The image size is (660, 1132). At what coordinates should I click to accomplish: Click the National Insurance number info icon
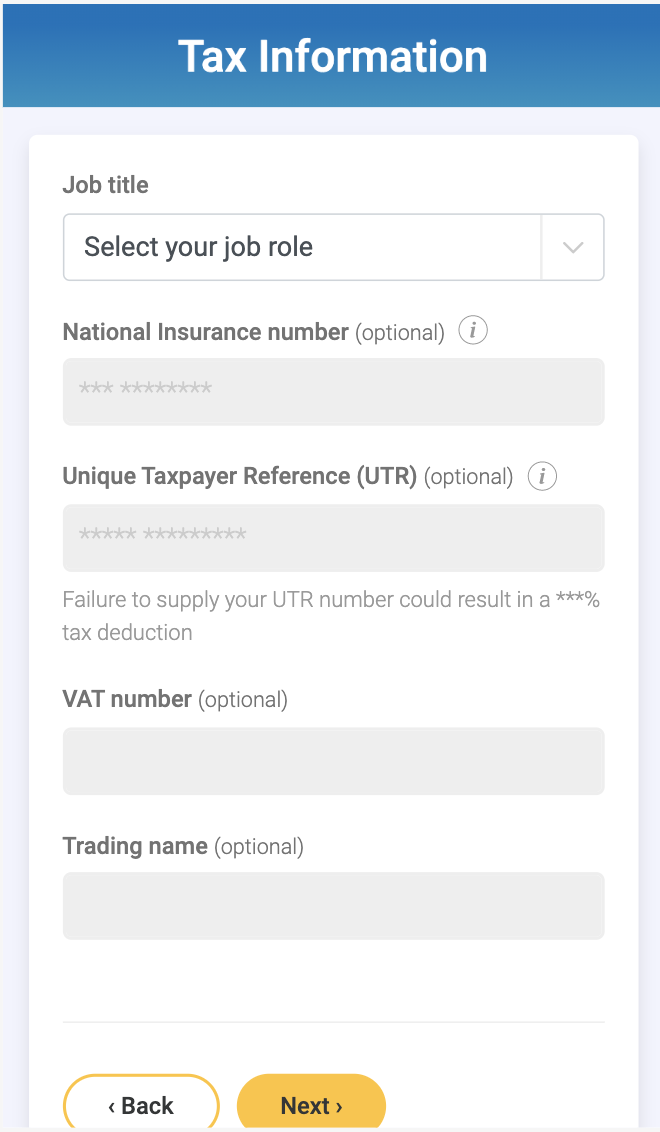(x=473, y=331)
